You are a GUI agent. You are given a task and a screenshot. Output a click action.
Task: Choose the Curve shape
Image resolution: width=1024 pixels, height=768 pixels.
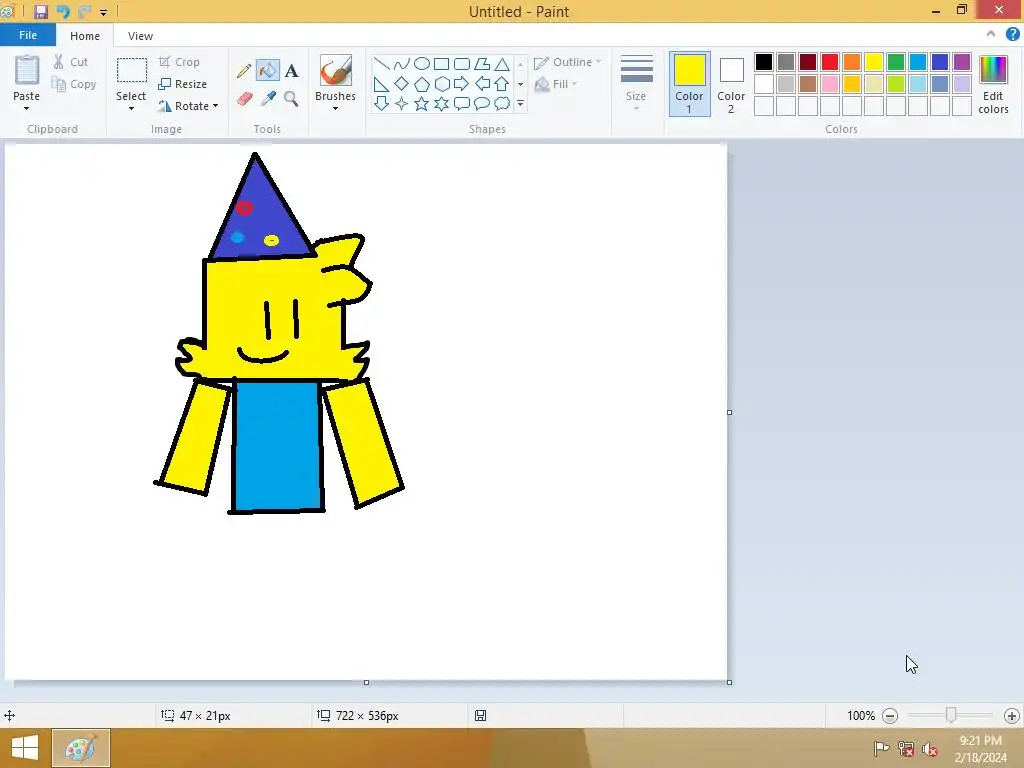tap(402, 63)
